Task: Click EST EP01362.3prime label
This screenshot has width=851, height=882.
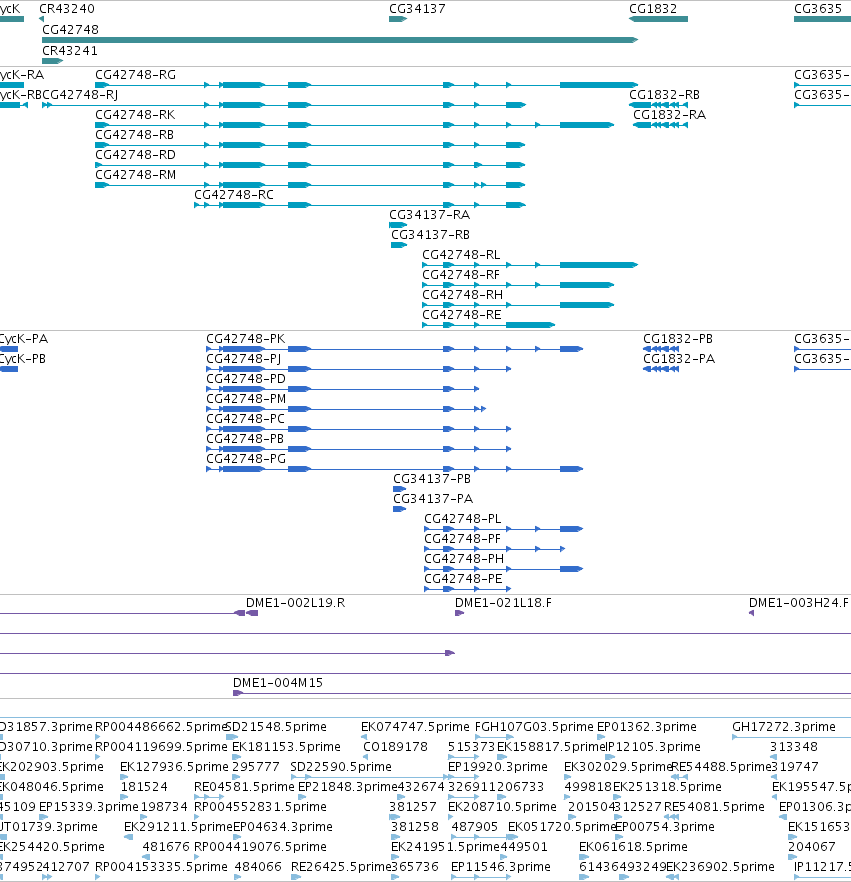Action: pos(646,727)
